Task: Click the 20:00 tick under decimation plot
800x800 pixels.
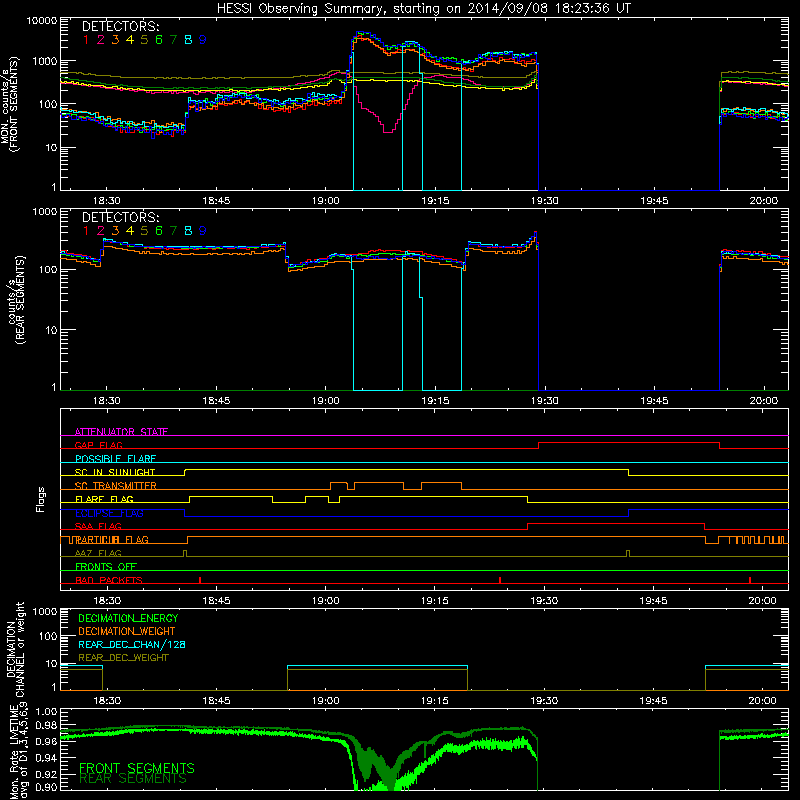Action: tap(763, 701)
